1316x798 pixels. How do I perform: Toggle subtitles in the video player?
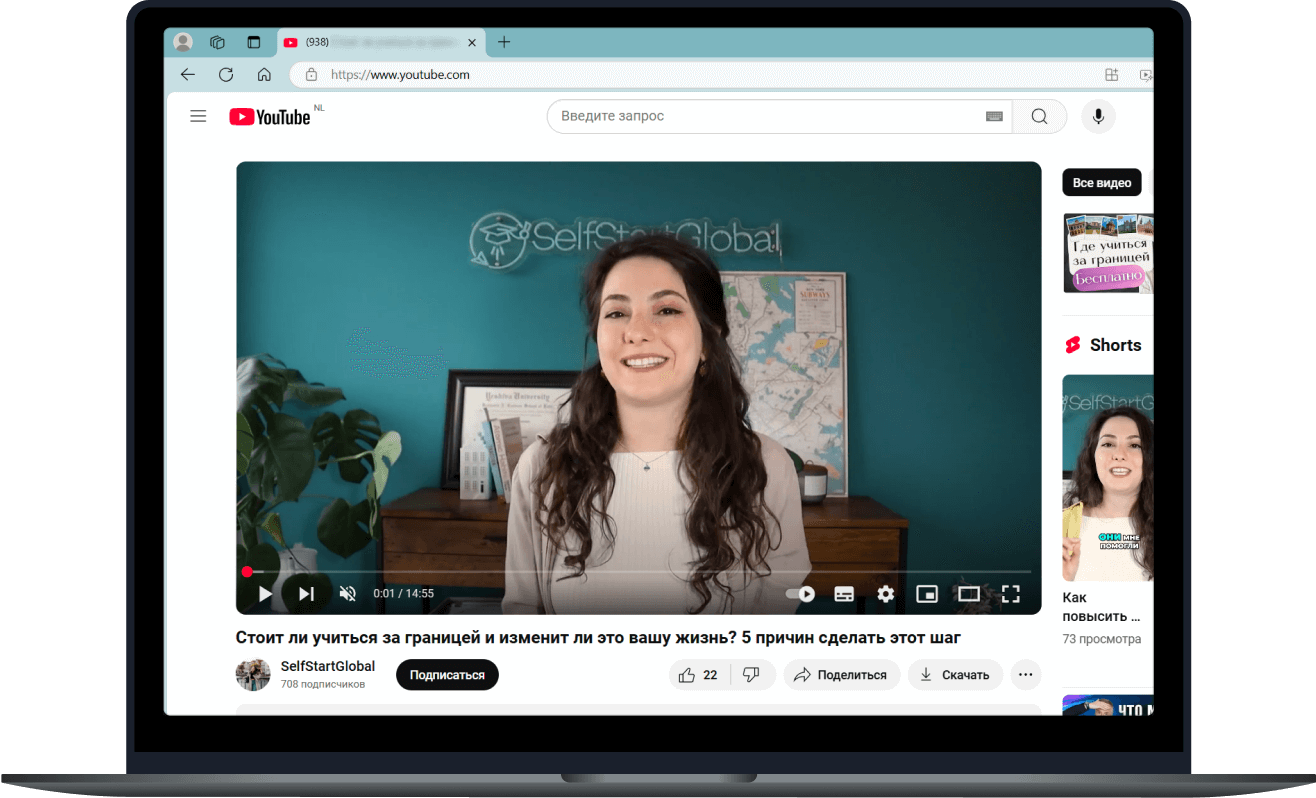844,594
